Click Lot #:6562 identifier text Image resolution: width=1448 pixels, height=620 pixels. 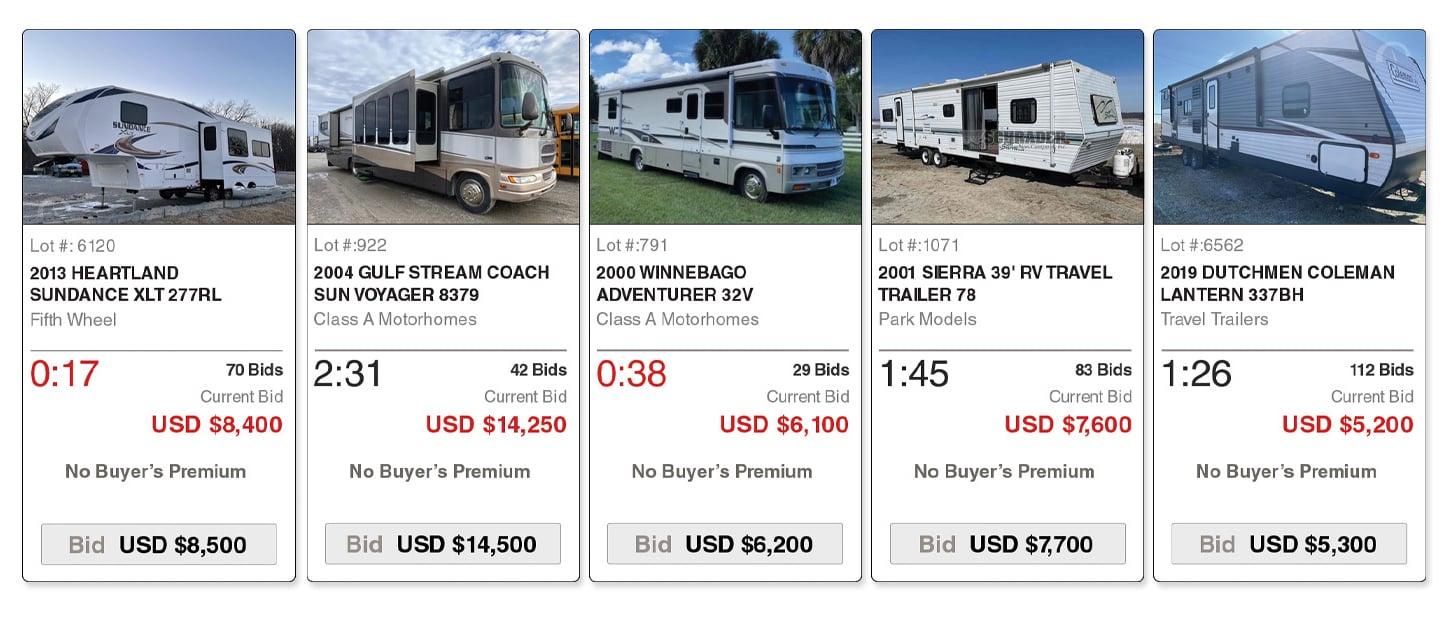(1199, 244)
